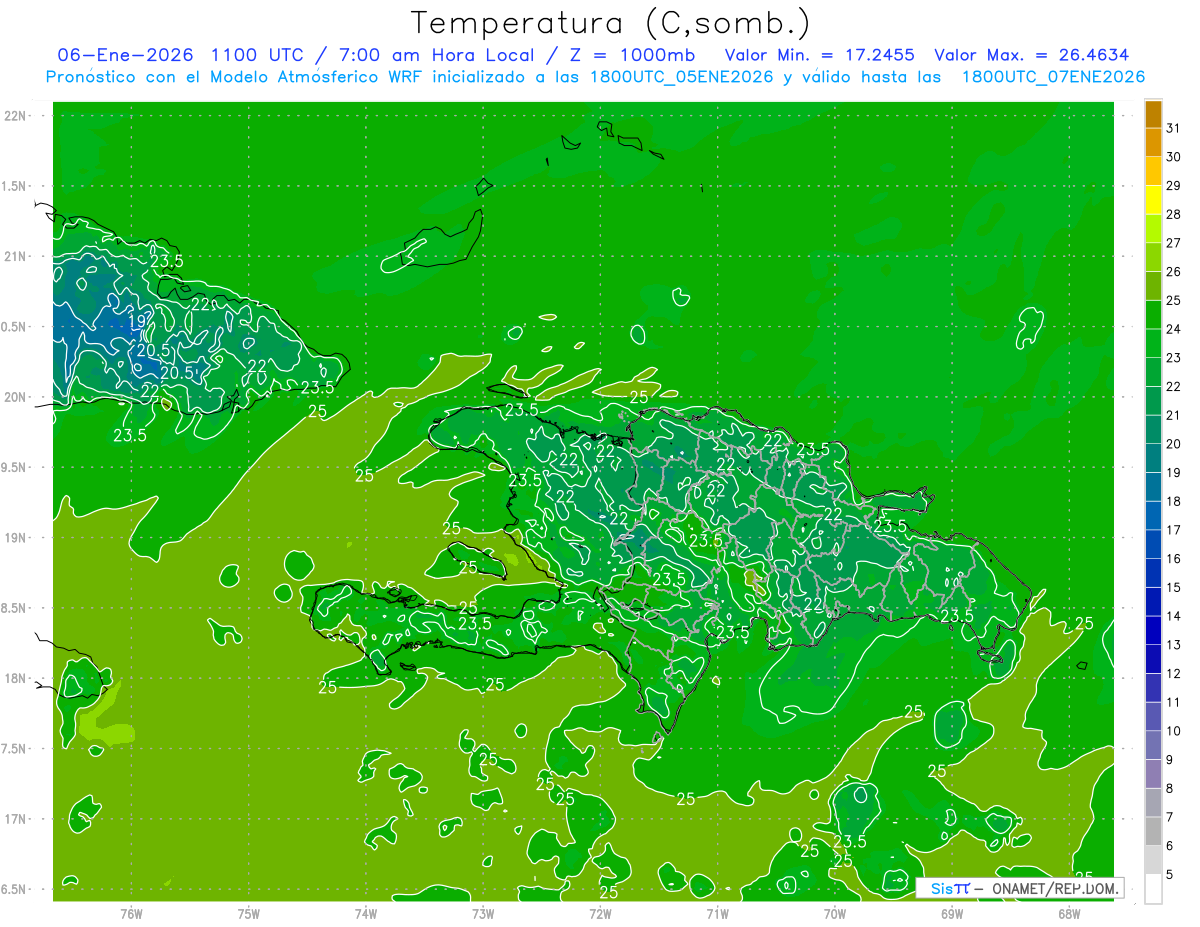Click 'Valor Max. = 26.4634' value
This screenshot has height=927, width=1200.
1032,55
